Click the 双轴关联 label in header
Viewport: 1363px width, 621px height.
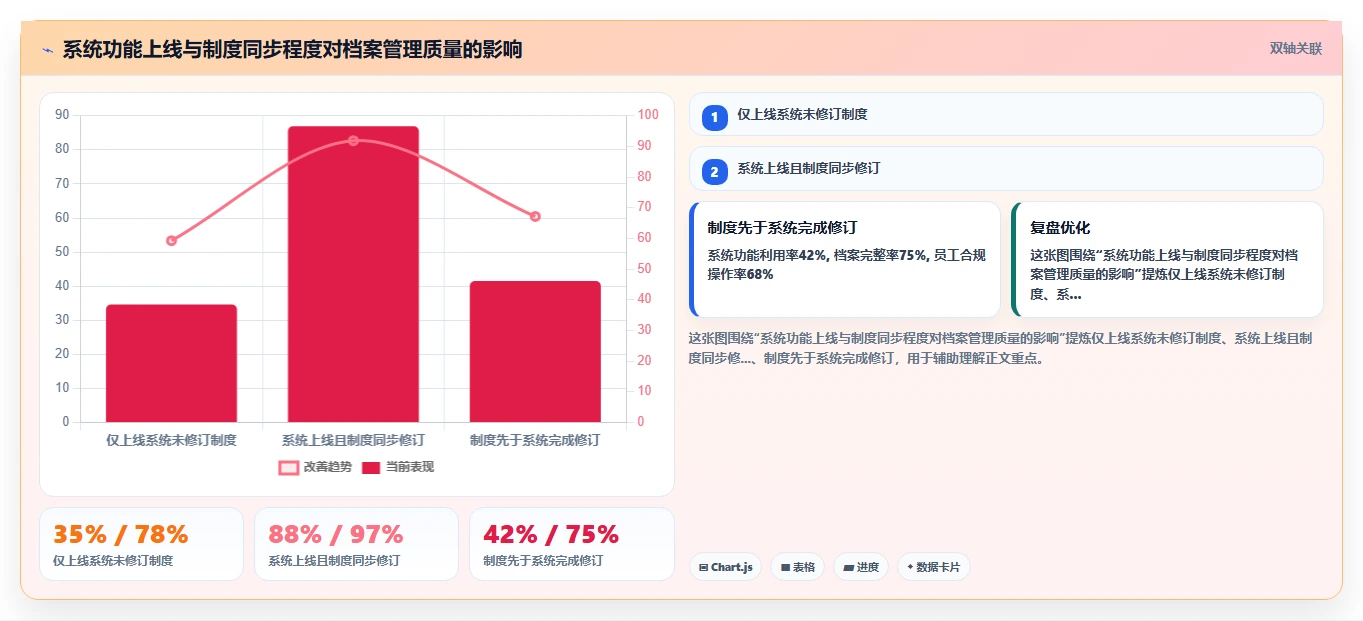pyautogui.click(x=1296, y=49)
